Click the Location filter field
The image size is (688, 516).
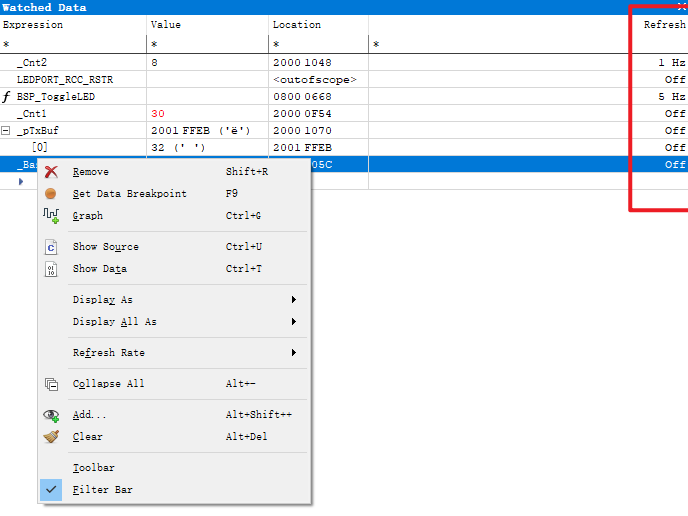319,44
